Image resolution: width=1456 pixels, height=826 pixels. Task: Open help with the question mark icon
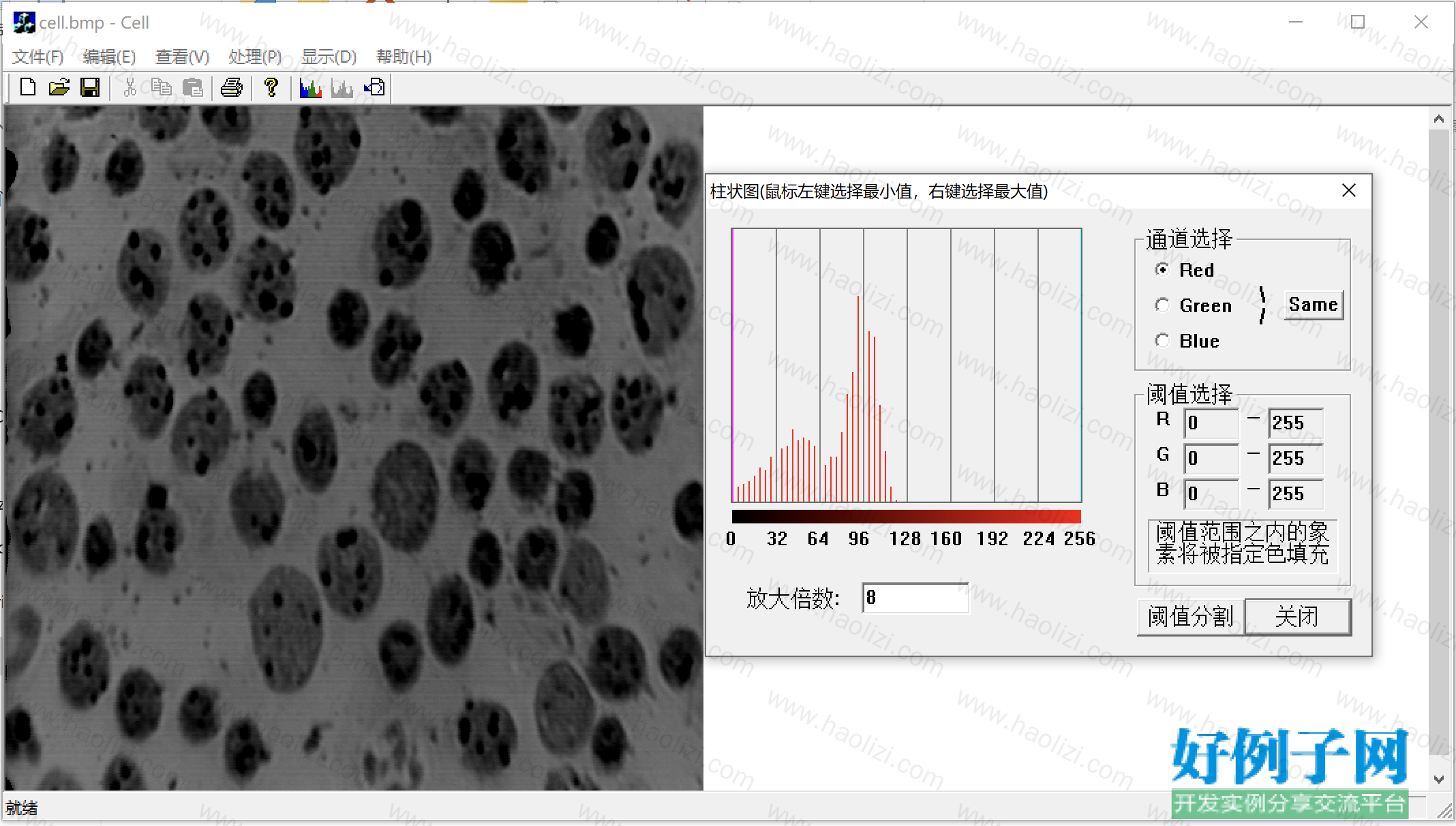271,88
